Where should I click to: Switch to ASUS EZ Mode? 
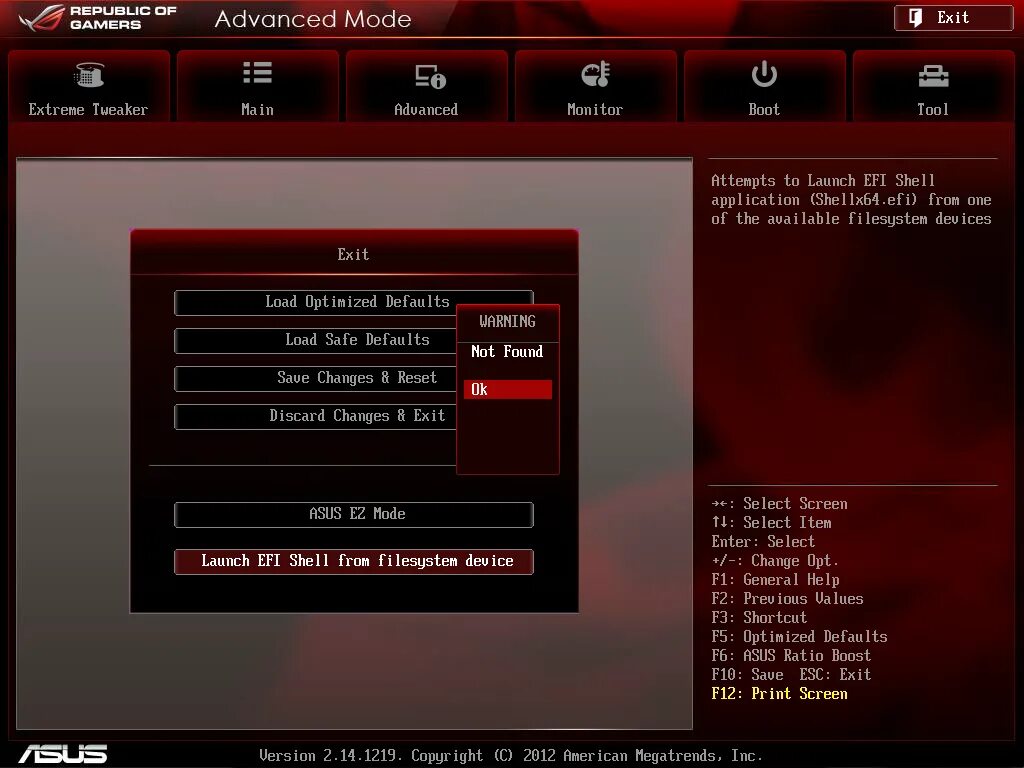[354, 515]
